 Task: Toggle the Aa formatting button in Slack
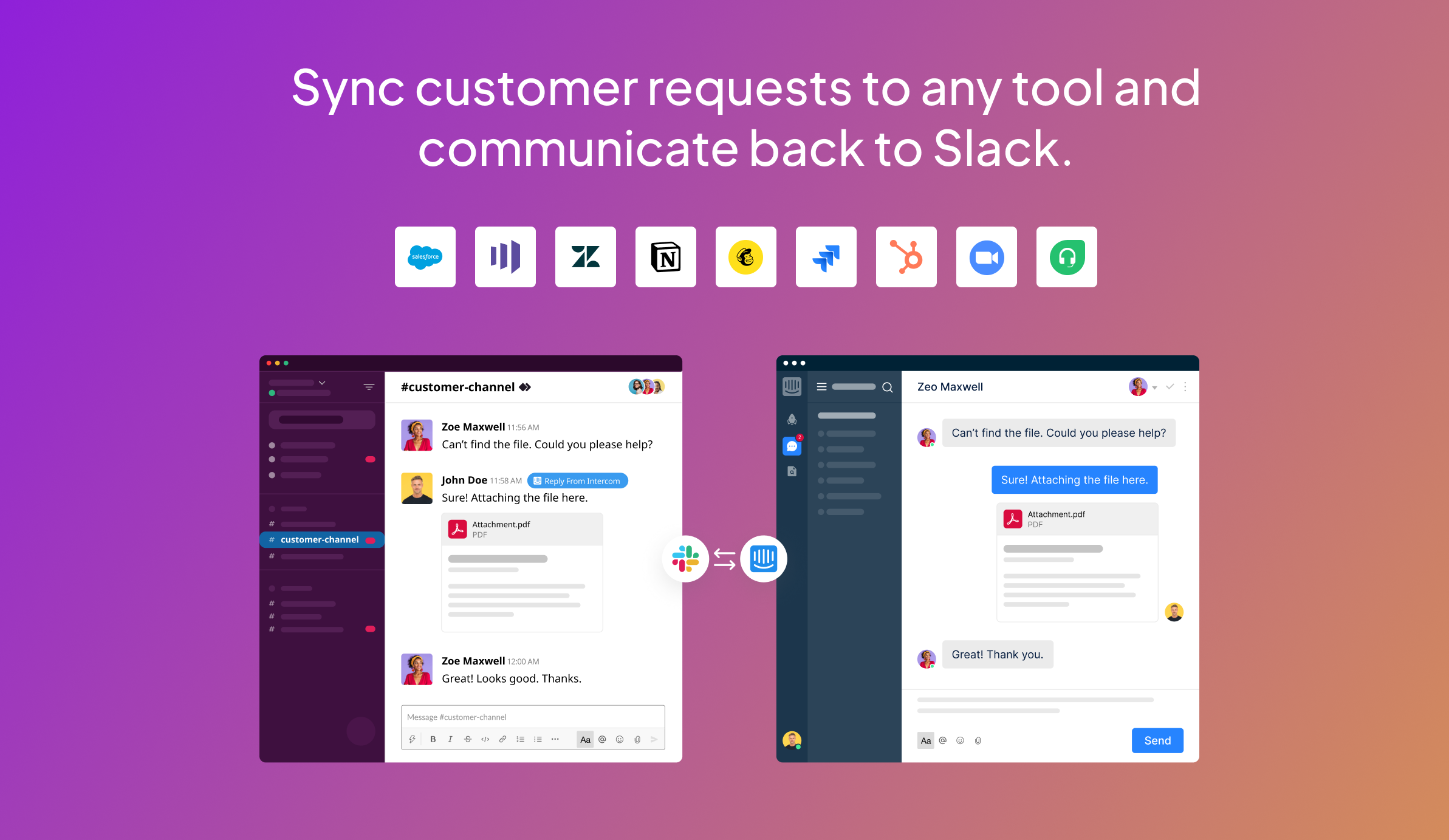tap(585, 739)
